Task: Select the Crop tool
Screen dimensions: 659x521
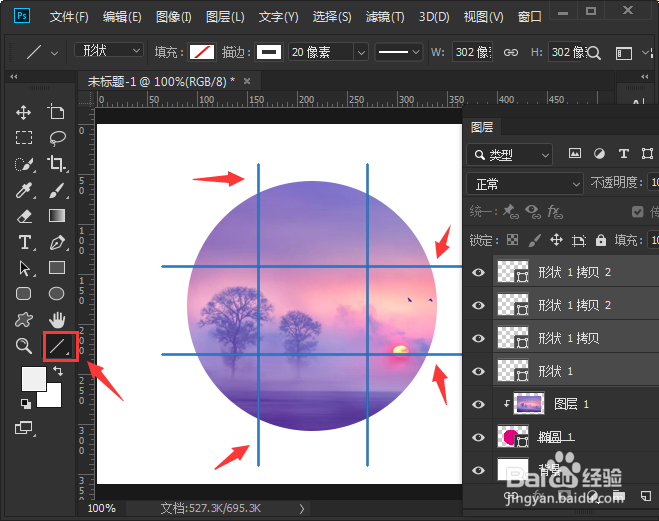Action: (x=57, y=164)
